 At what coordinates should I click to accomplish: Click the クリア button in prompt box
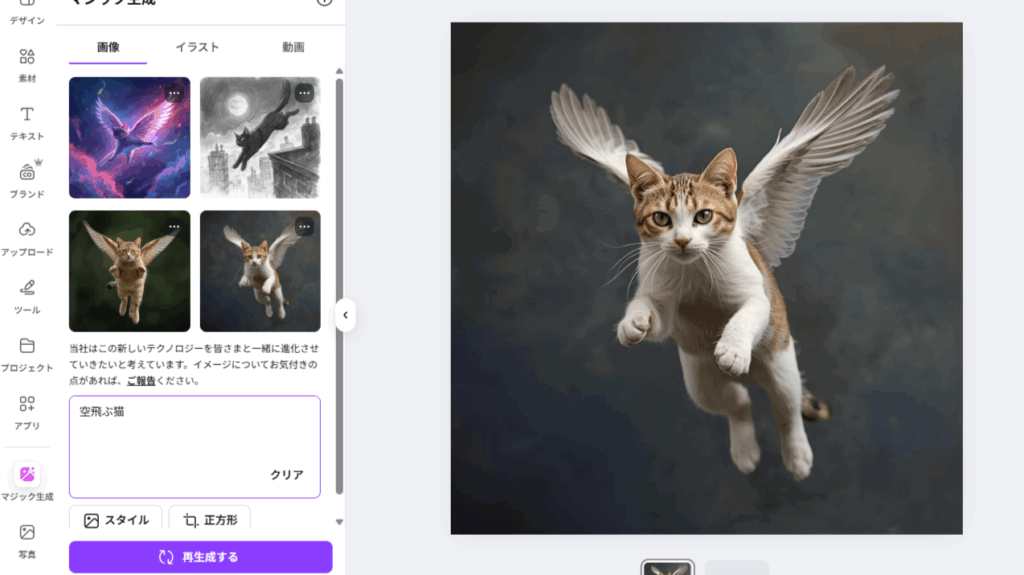287,475
